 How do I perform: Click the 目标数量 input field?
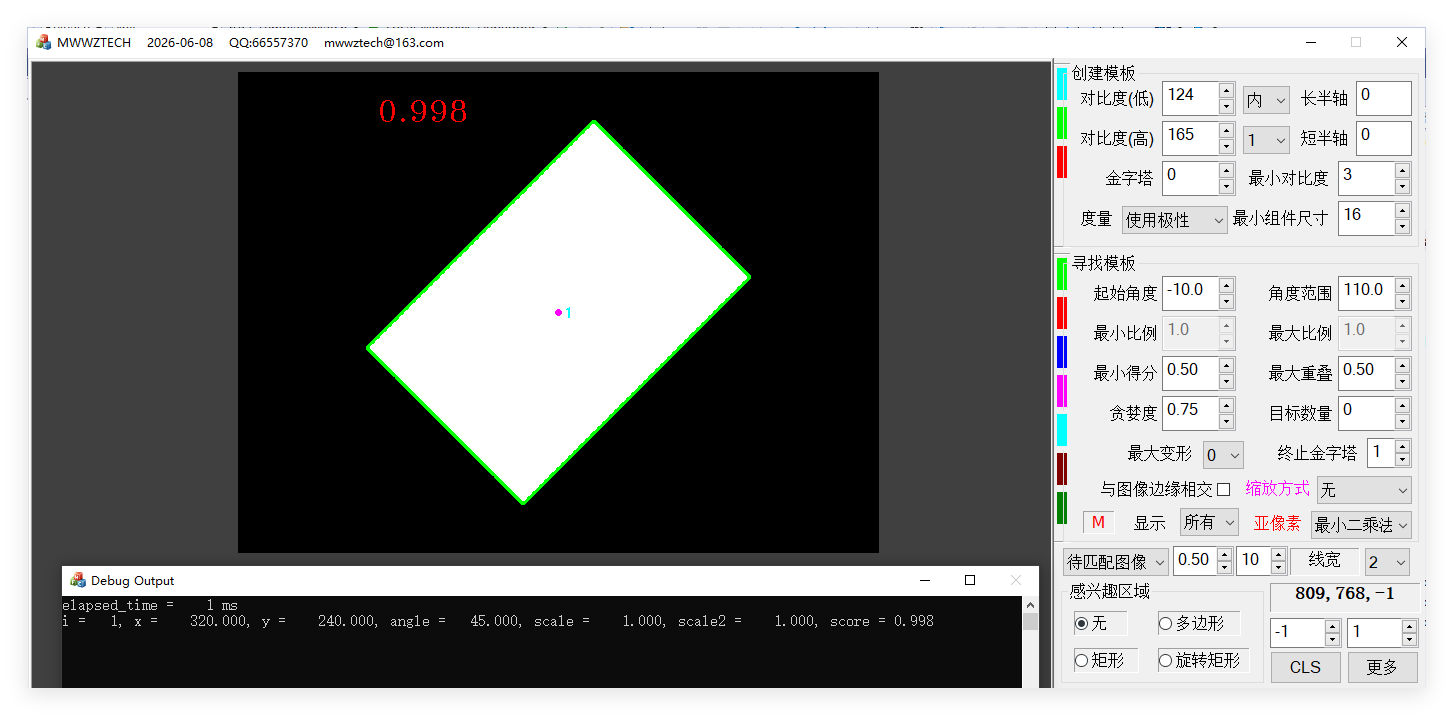click(1366, 413)
